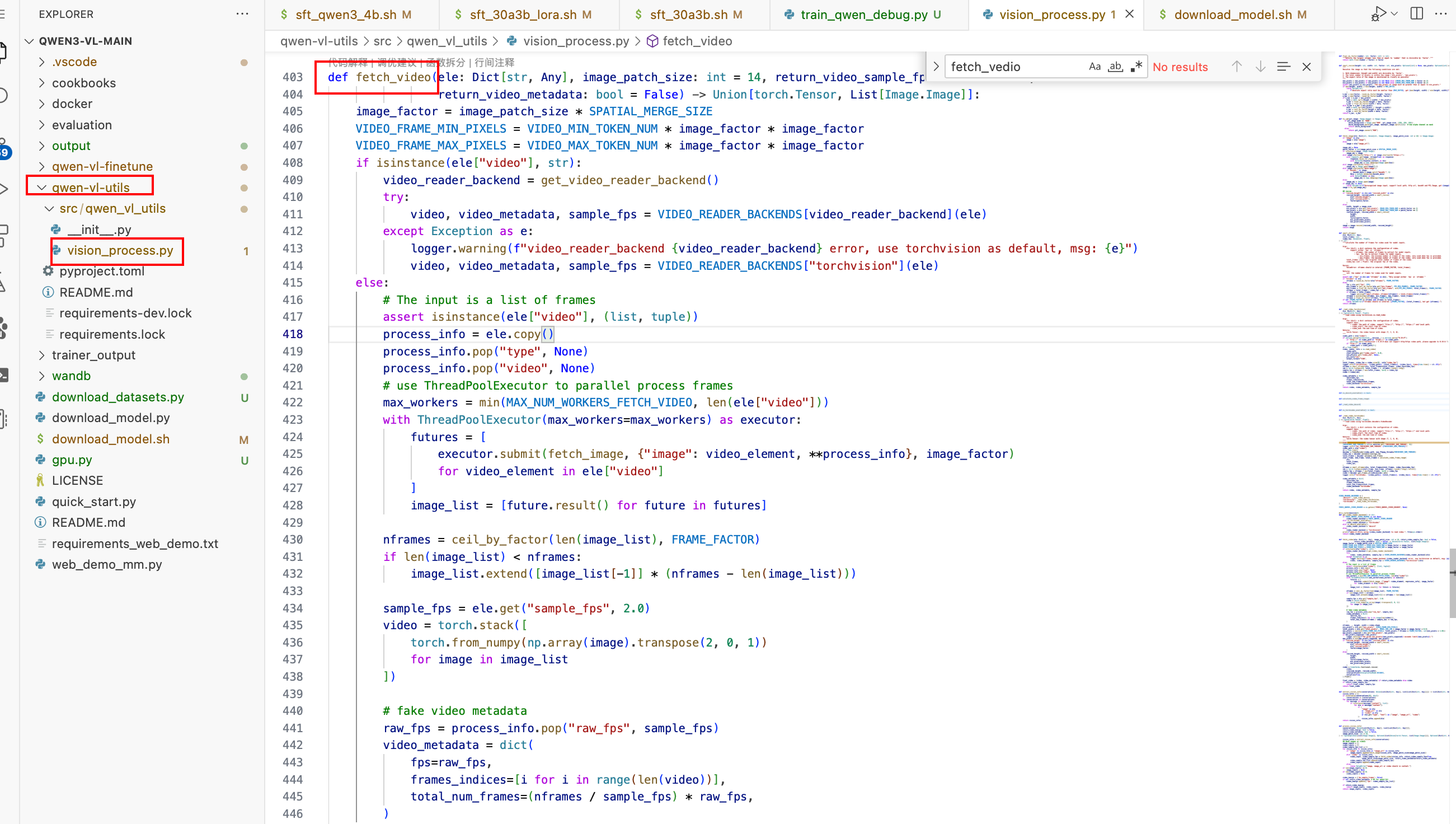
Task: Switch to train_qwen_debug.py tab
Action: click(x=863, y=15)
